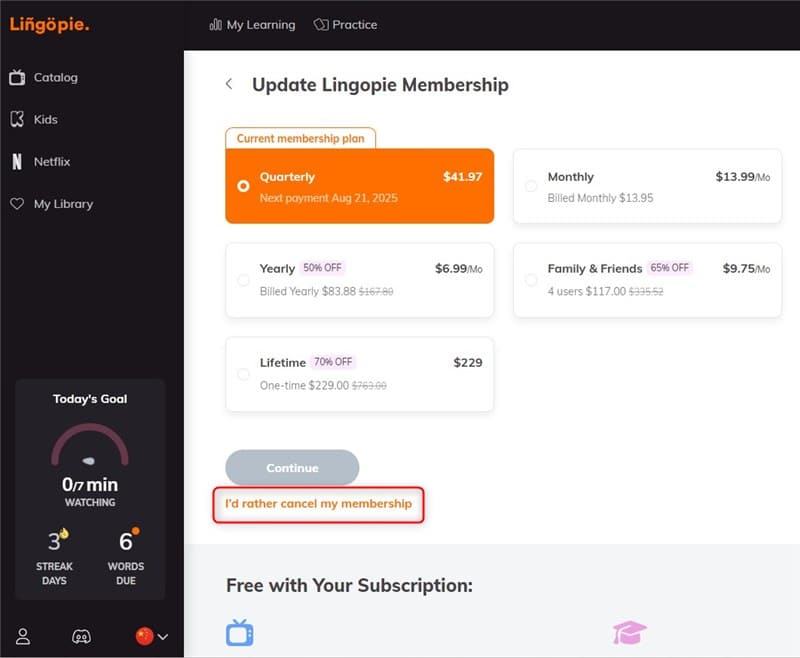Click the My Library heart icon
This screenshot has width=800, height=658.
[17, 204]
